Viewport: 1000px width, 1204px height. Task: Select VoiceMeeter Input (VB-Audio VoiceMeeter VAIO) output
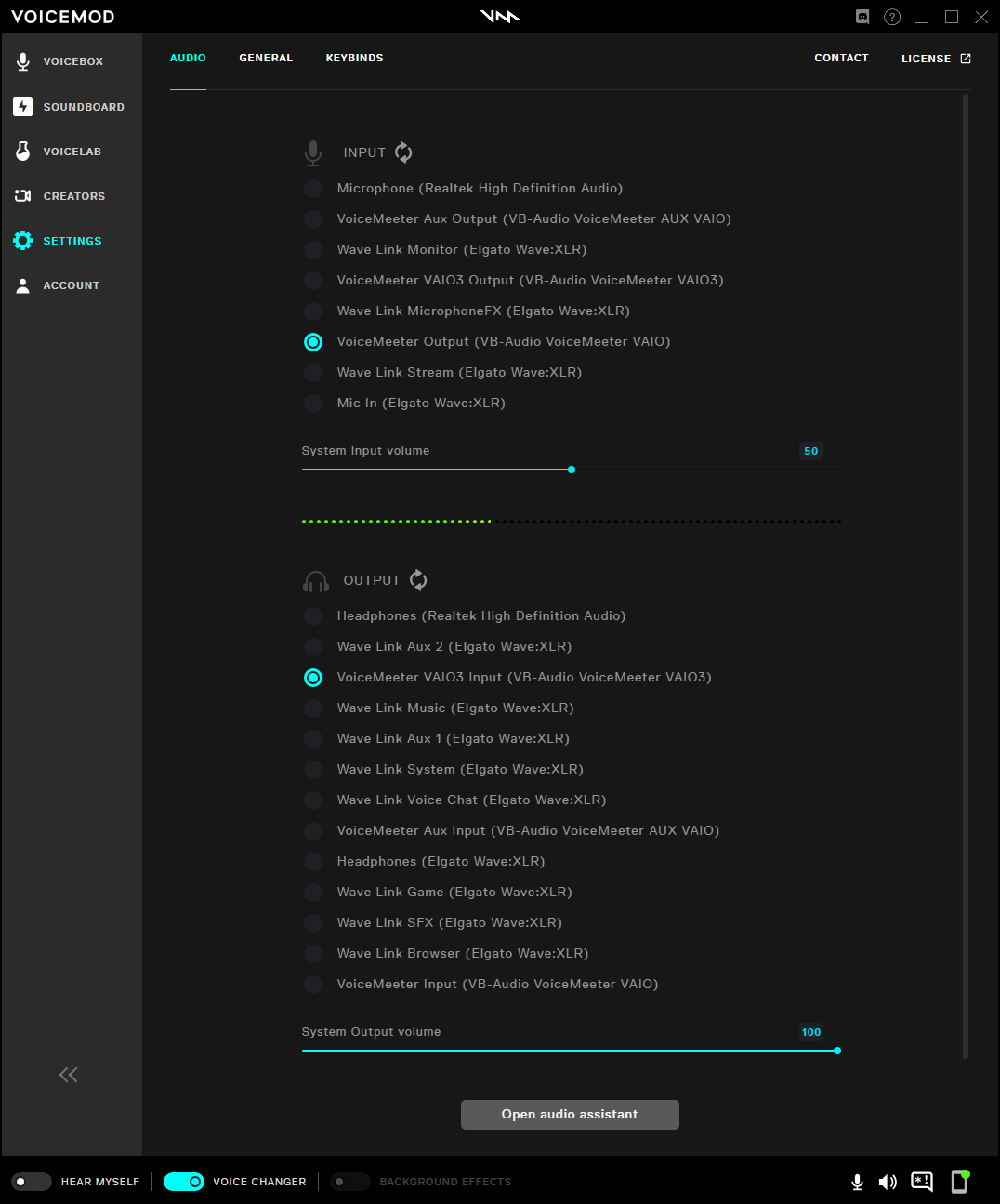(480, 985)
